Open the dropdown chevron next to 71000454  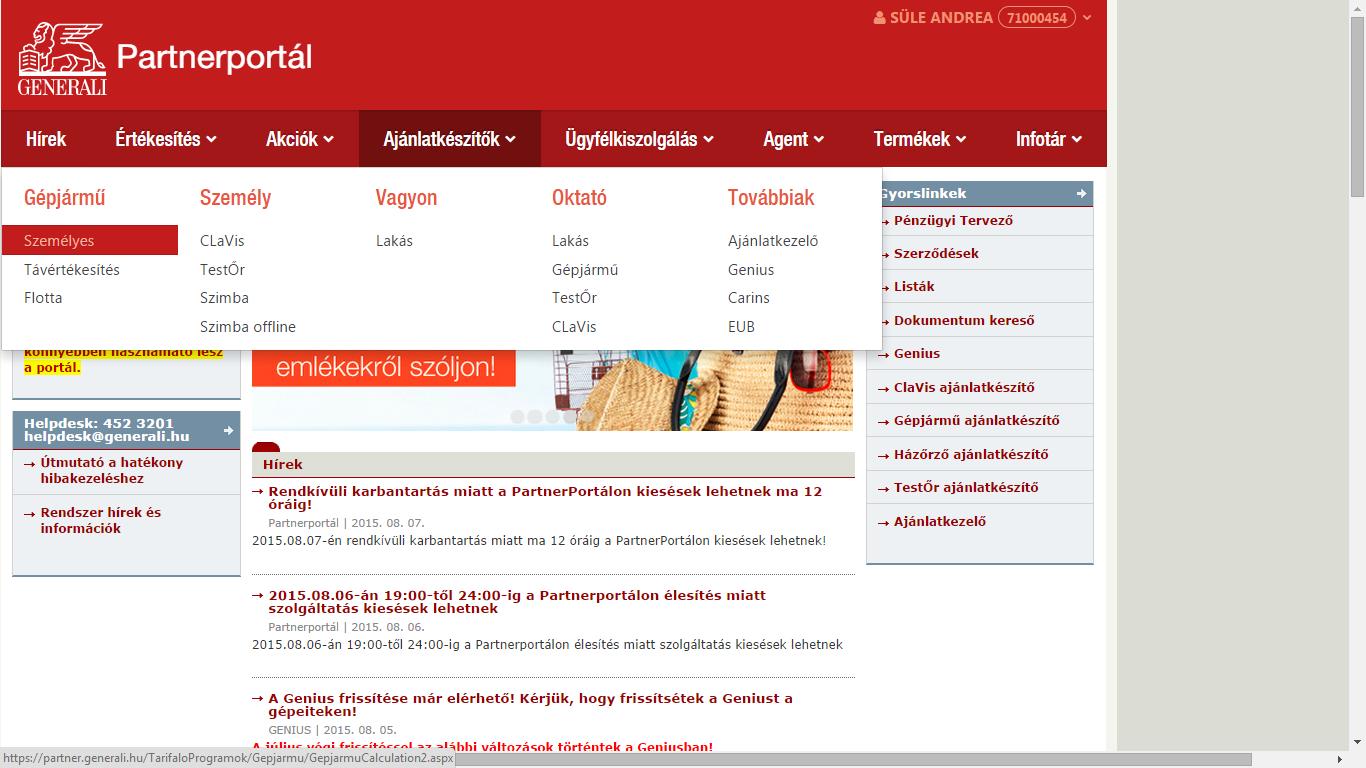1087,18
